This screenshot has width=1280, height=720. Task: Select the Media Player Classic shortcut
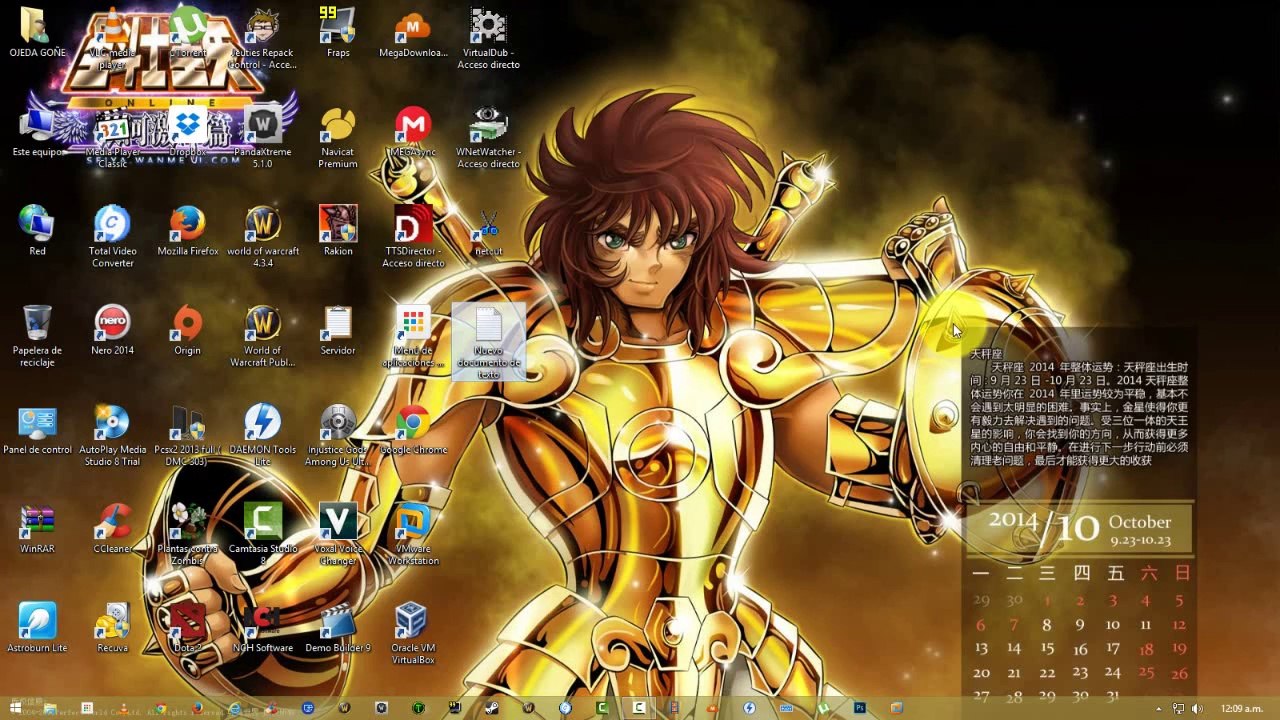(x=113, y=139)
